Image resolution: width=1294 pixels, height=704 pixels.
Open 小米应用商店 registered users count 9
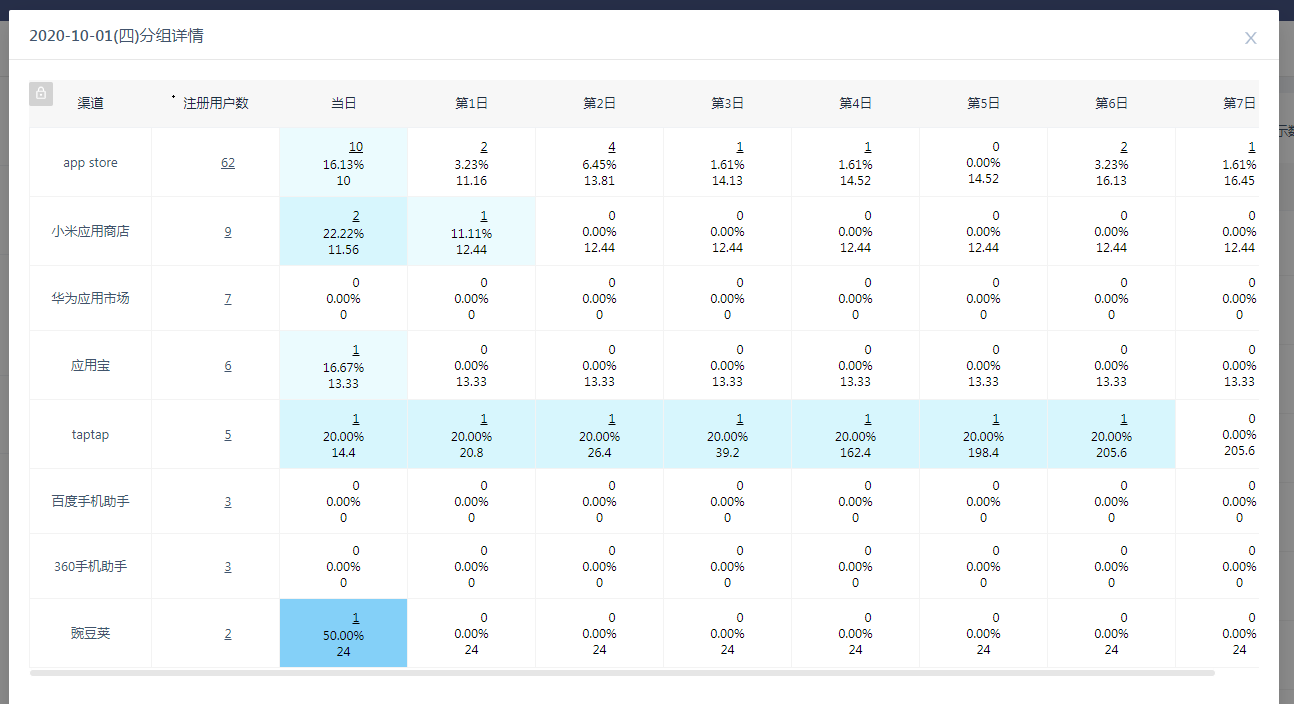point(228,232)
